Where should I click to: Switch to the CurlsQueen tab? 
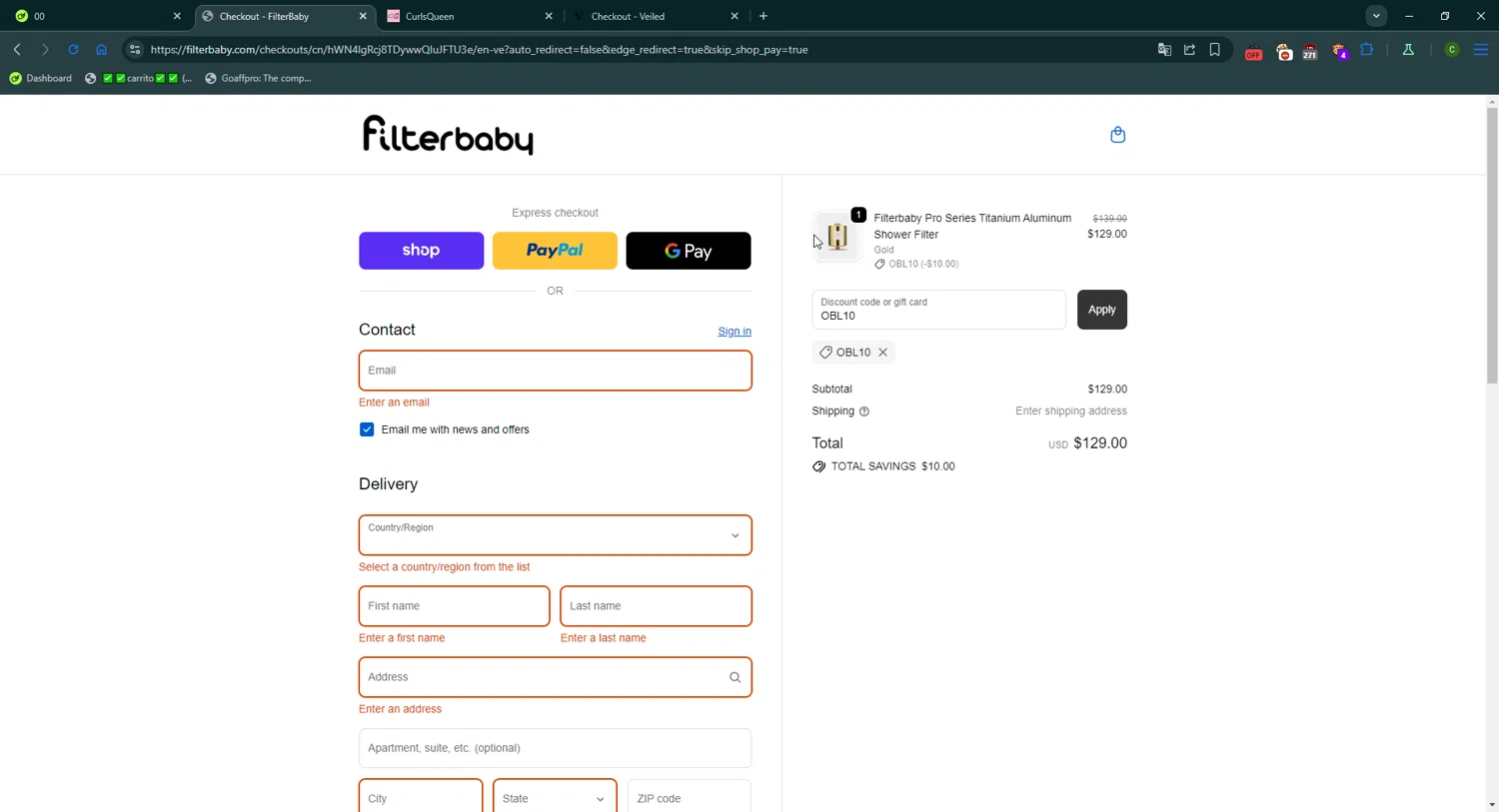click(x=469, y=16)
